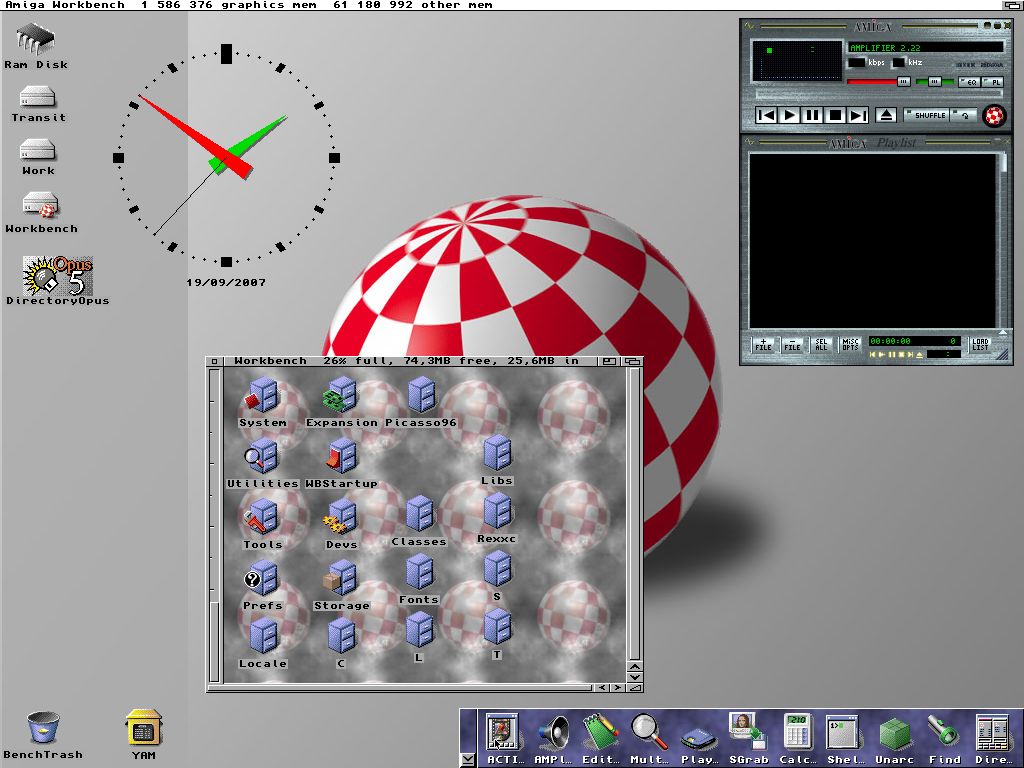Click the - FILE button in the playlist

click(792, 345)
